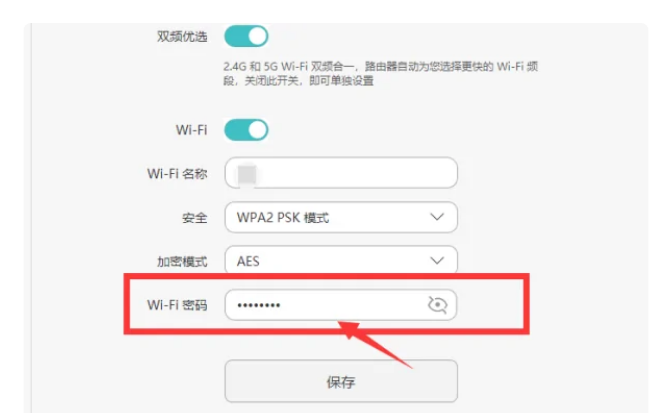Open the 安全 WPA2 PSK 模式 dropdown
Image resolution: width=669 pixels, height=413 pixels.
pos(341,217)
